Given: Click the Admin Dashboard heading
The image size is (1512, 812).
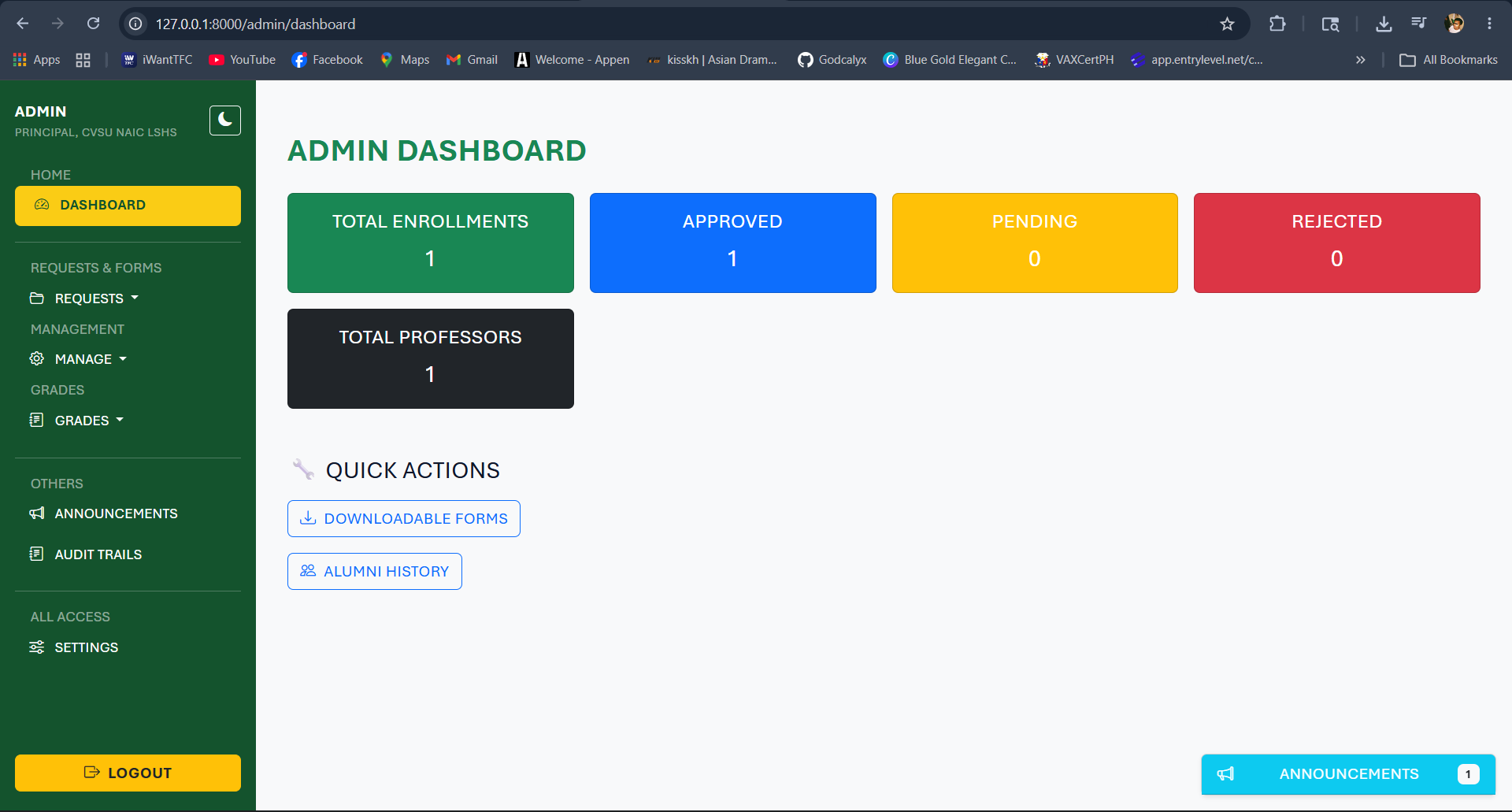Looking at the screenshot, I should click(x=437, y=150).
